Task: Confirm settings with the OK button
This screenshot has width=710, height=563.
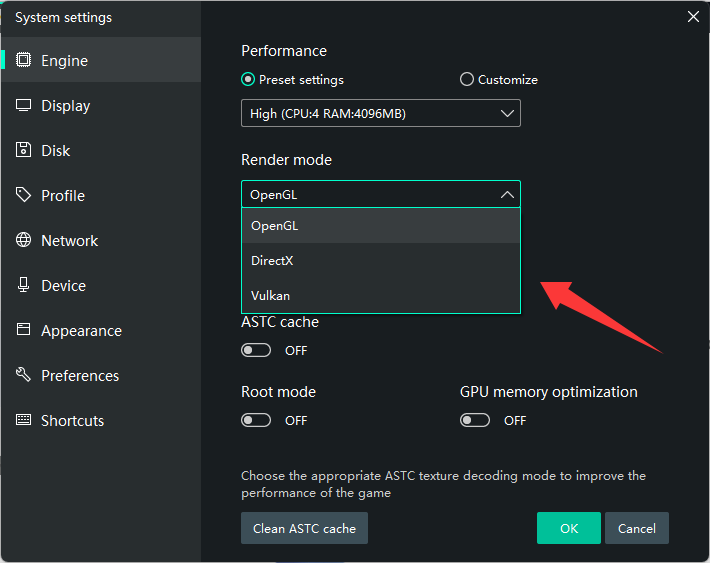Action: (568, 528)
